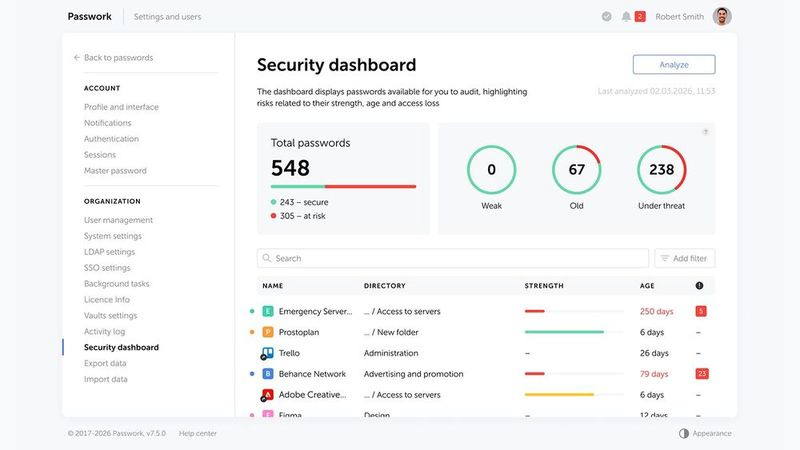
Task: Click the '250 days' age value
Action: pyautogui.click(x=657, y=311)
